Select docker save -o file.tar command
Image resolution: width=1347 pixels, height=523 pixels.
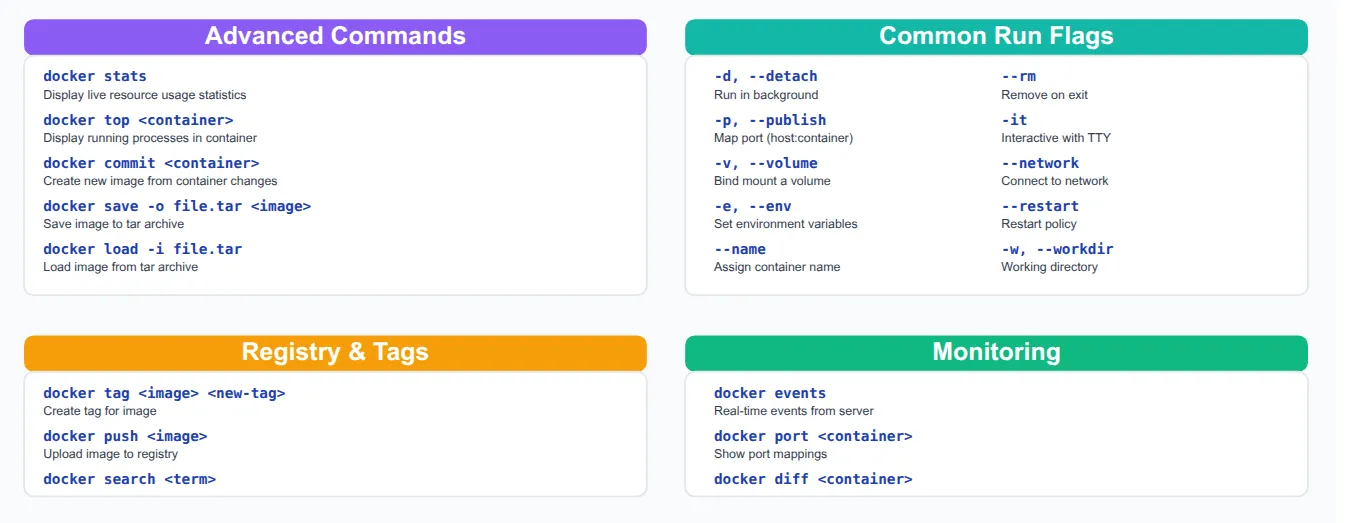[177, 206]
